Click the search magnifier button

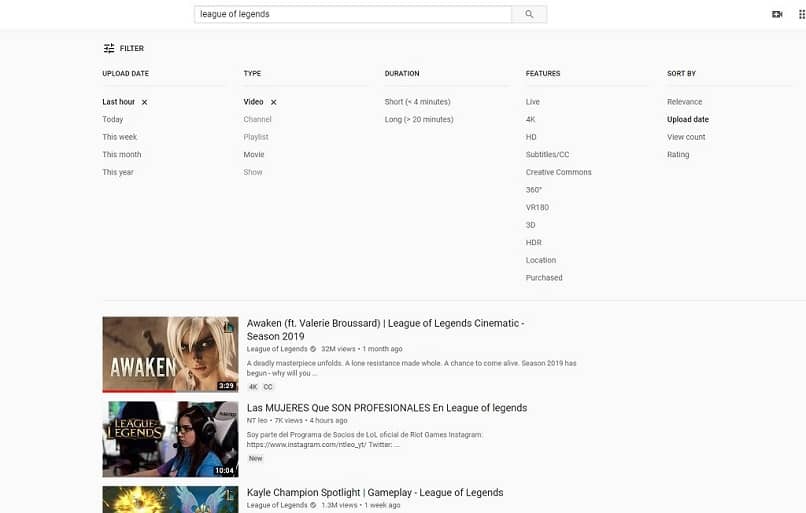[x=529, y=14]
